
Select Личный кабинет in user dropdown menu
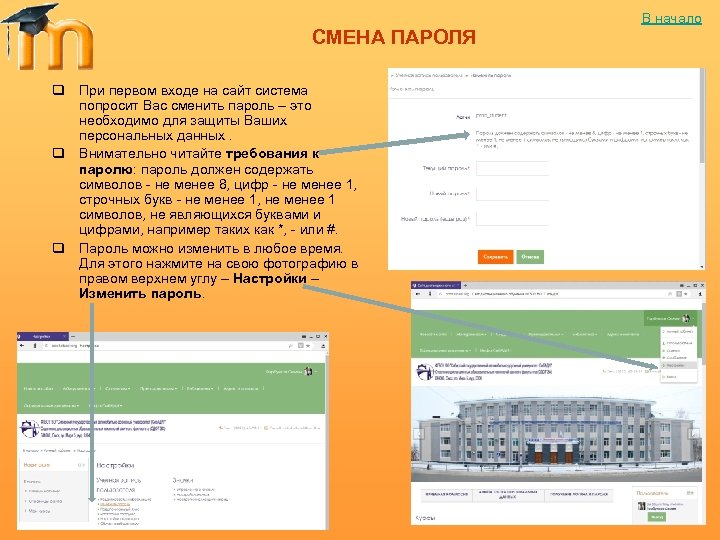pyautogui.click(x=679, y=332)
